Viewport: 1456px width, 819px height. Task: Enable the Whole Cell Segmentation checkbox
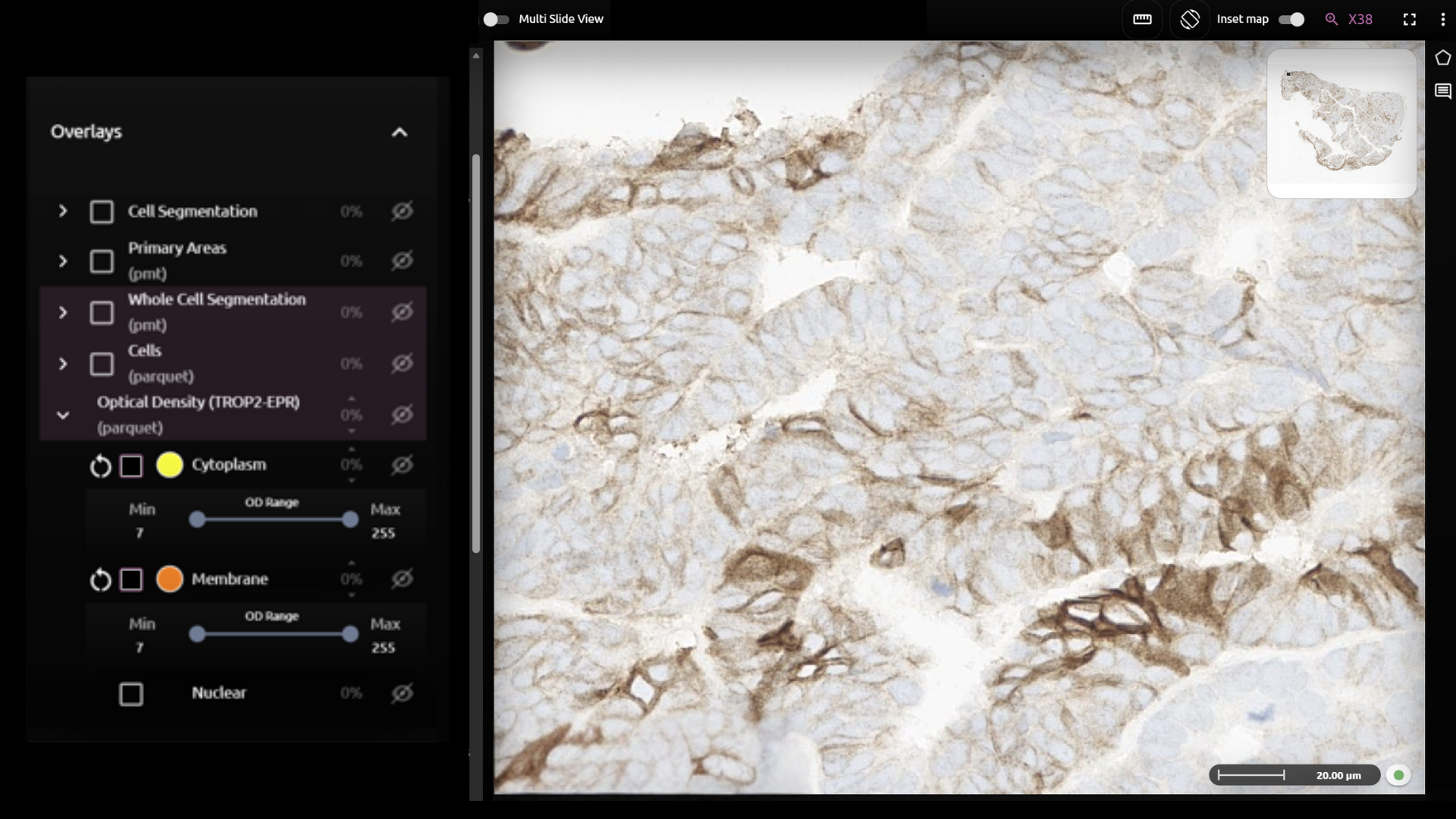coord(102,312)
